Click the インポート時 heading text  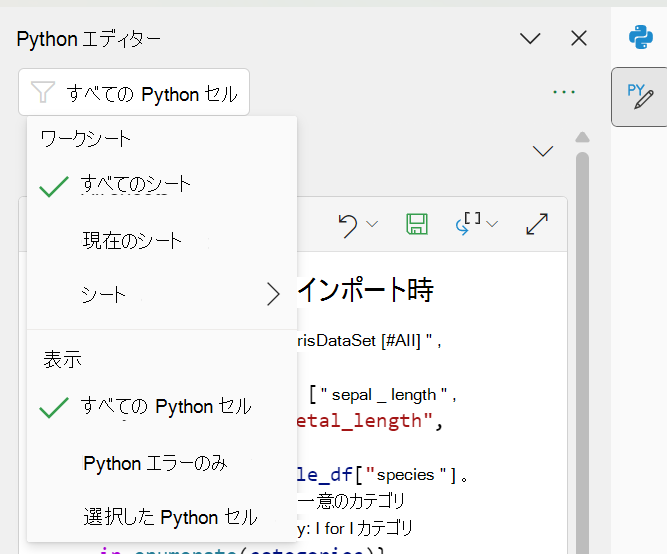click(x=365, y=290)
